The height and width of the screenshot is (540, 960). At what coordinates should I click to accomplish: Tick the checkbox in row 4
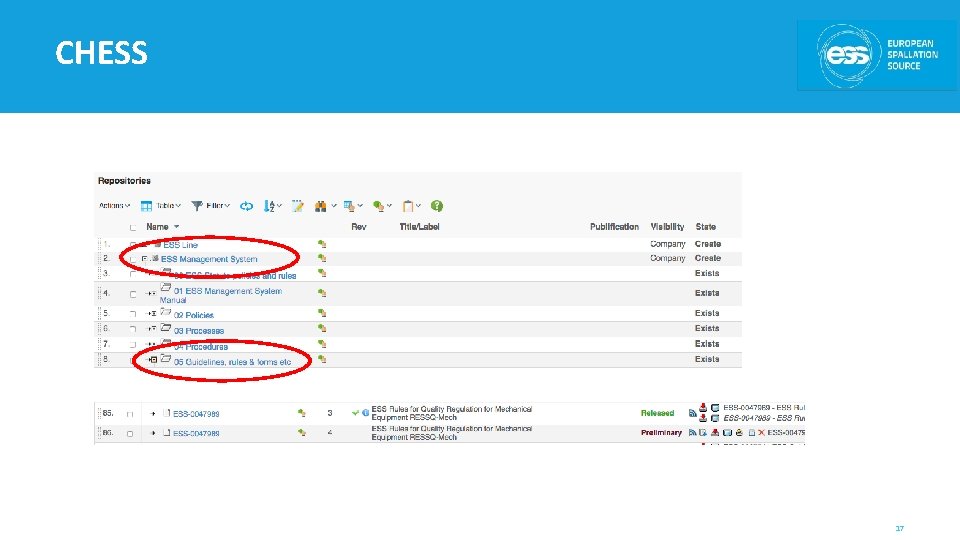(133, 294)
